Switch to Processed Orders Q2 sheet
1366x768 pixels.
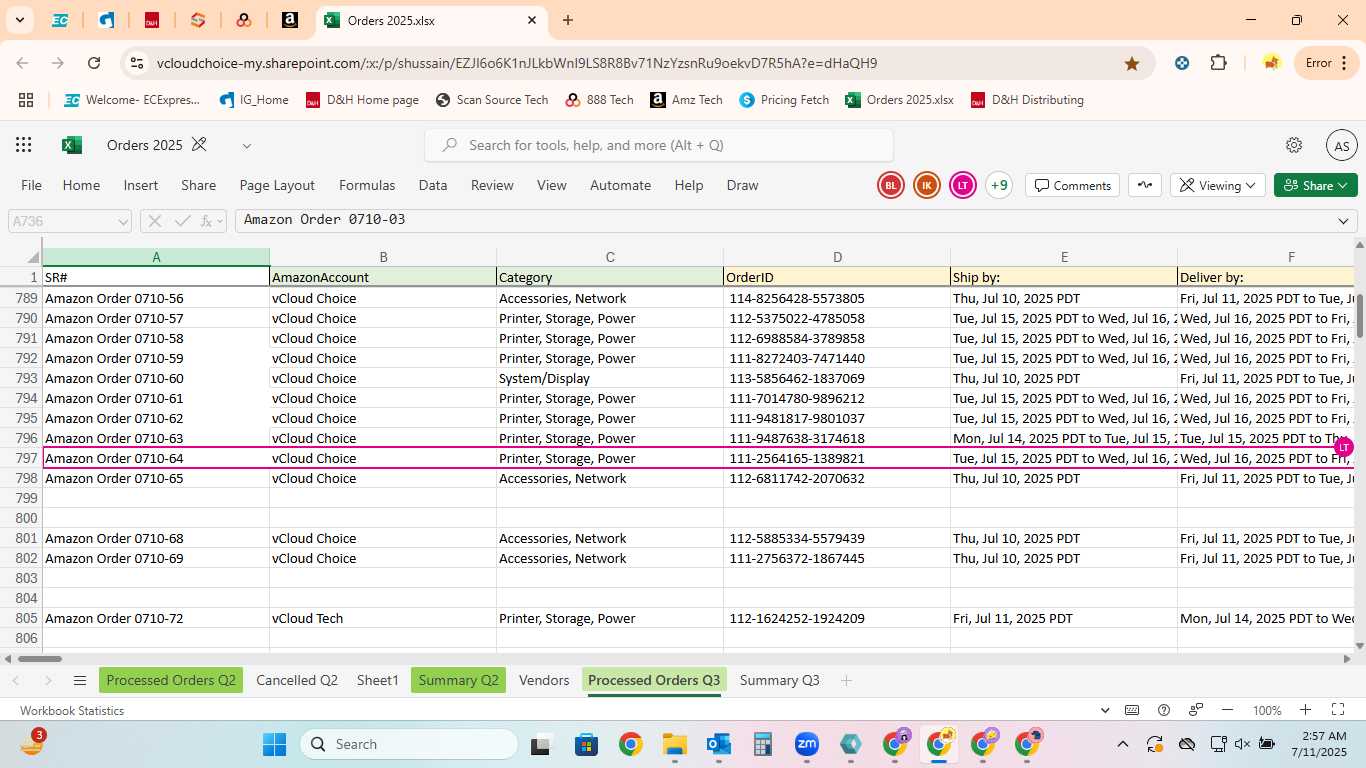click(171, 680)
